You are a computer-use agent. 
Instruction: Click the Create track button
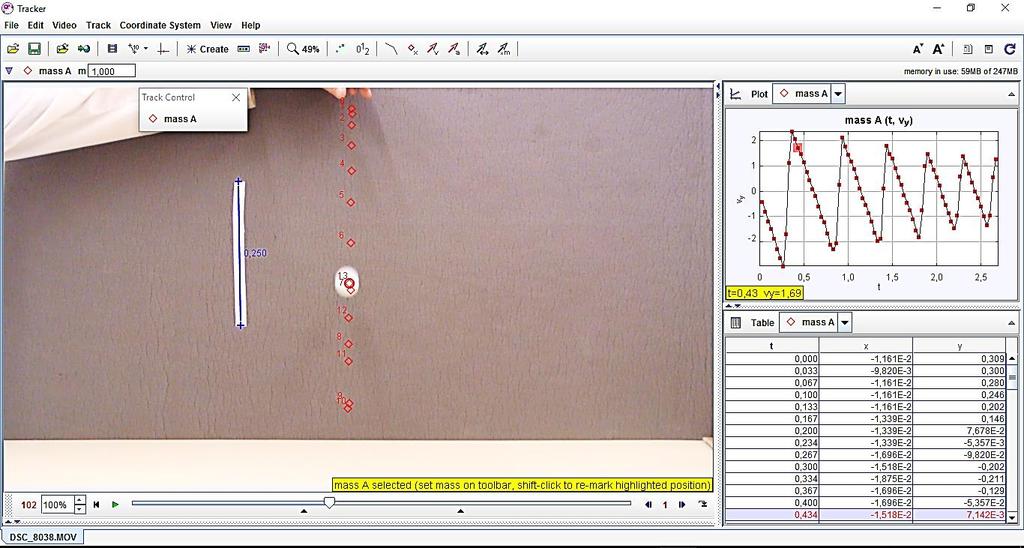(x=207, y=49)
